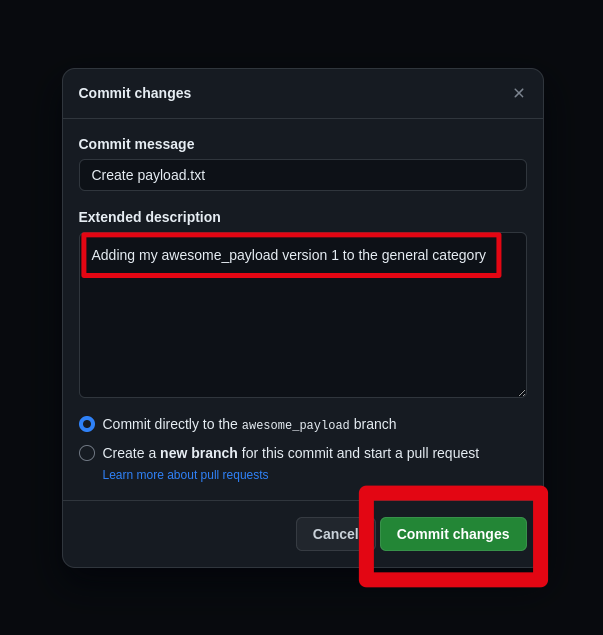The image size is (603, 635).
Task: Select the commit directly radio button
Action: point(87,424)
